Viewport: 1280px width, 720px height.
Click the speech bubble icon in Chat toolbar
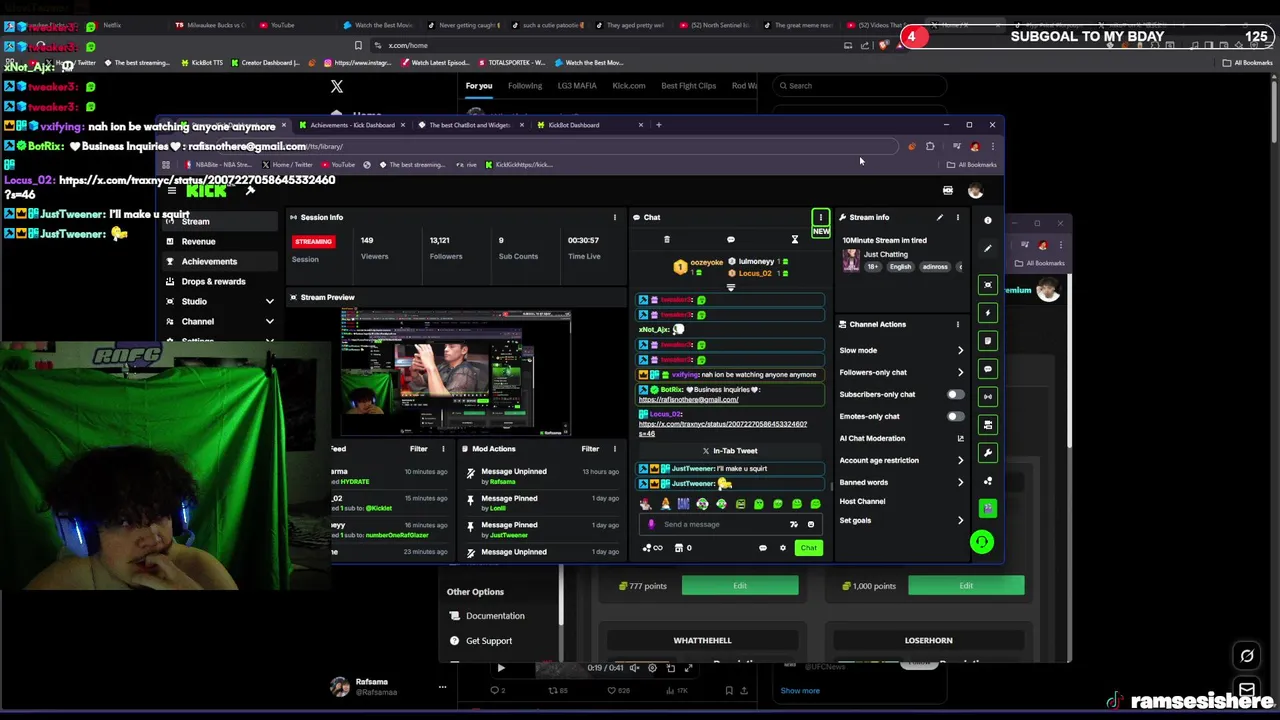[731, 239]
